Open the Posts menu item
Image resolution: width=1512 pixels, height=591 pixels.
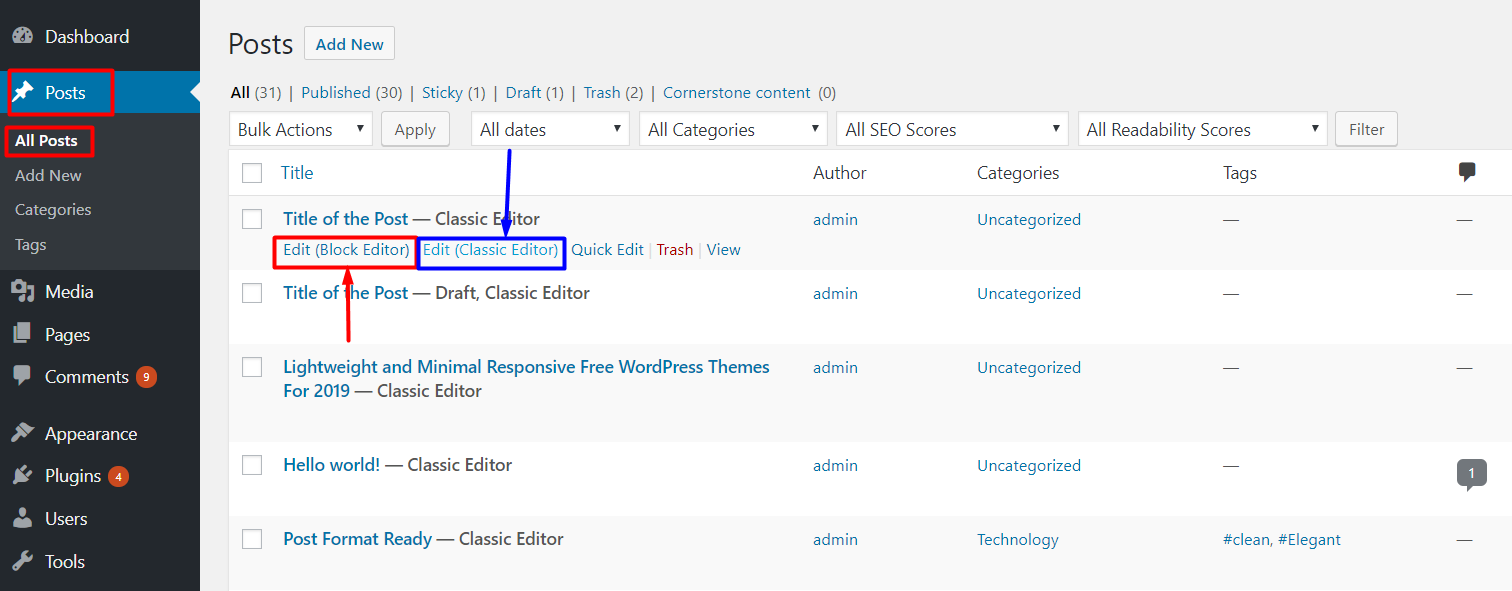coord(65,92)
